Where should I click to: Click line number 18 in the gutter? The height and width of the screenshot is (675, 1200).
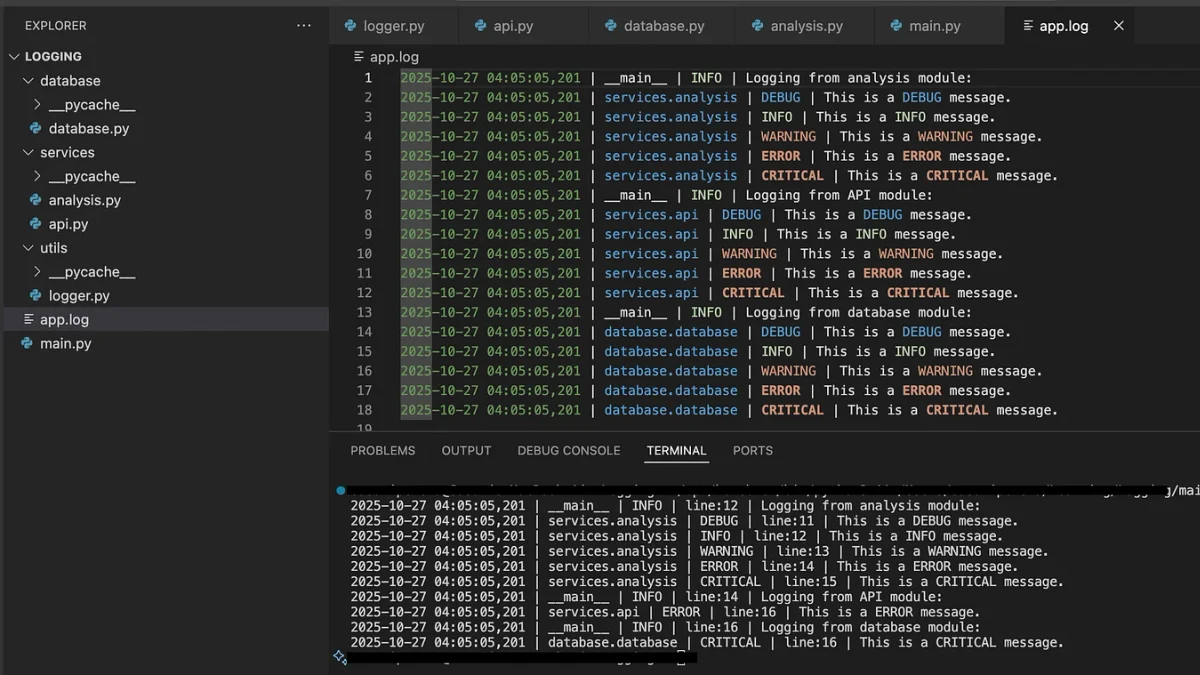tap(364, 410)
